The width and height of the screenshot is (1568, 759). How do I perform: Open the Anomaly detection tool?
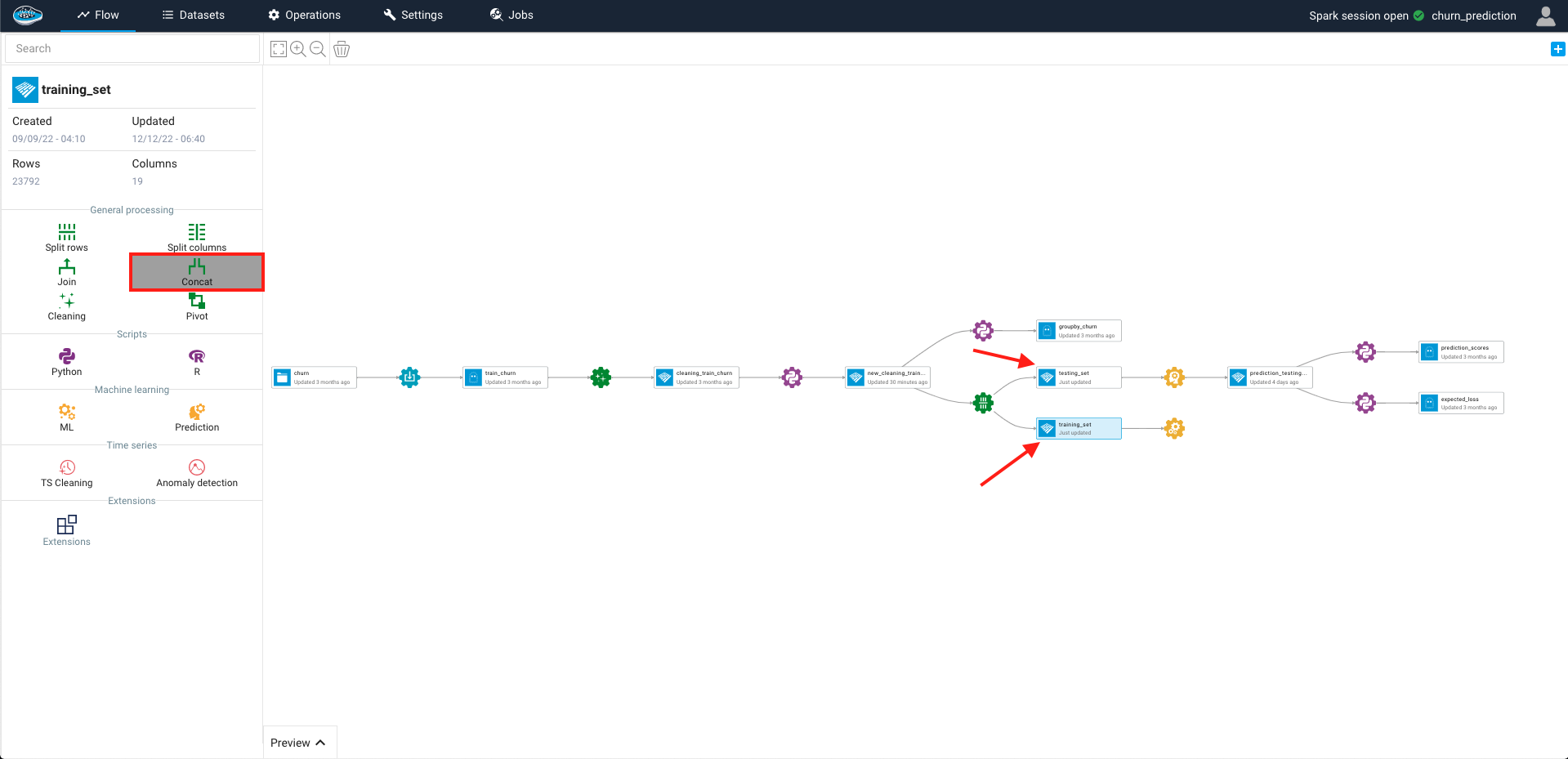197,472
